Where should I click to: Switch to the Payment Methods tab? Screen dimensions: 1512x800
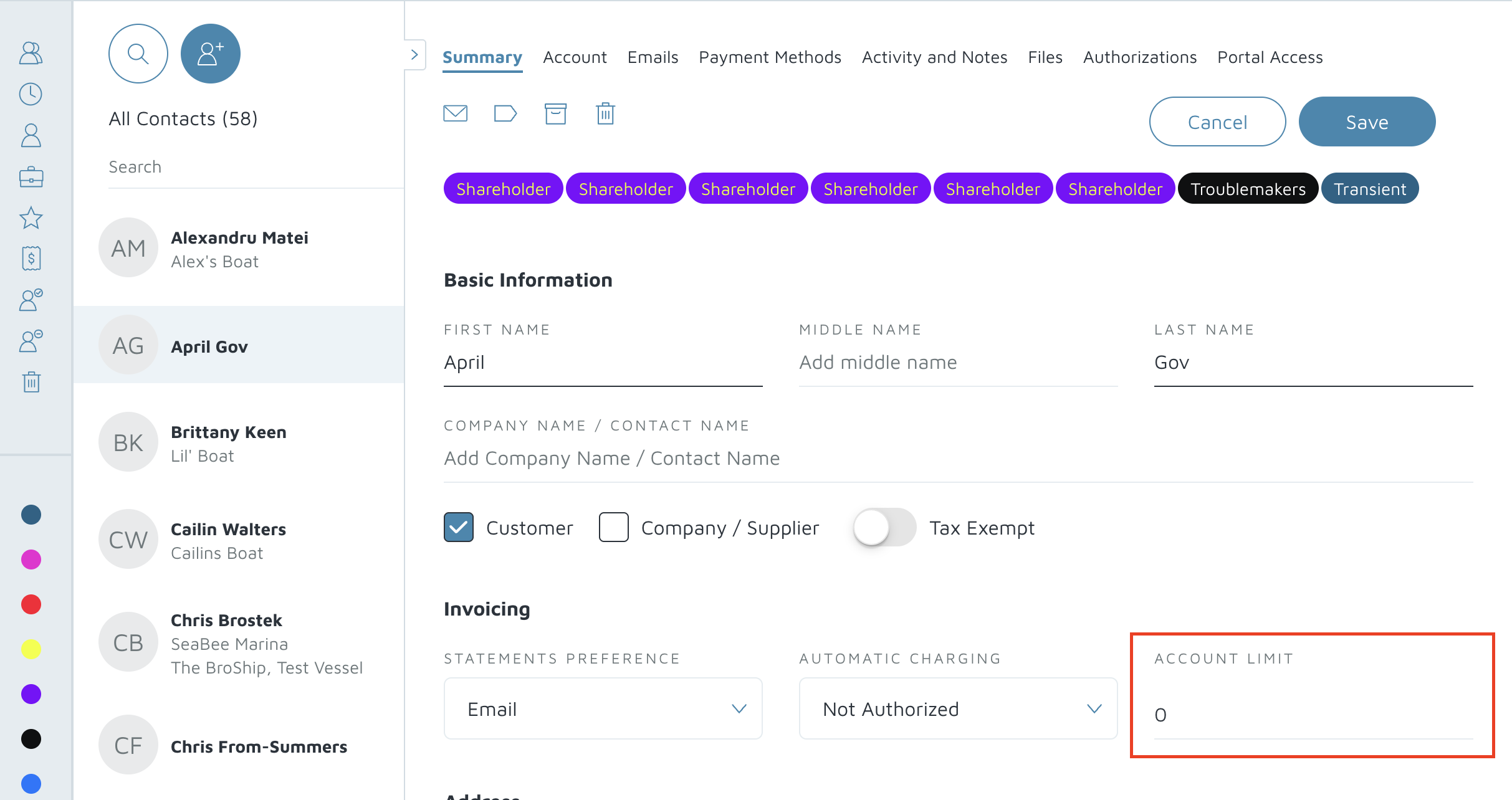coord(770,57)
